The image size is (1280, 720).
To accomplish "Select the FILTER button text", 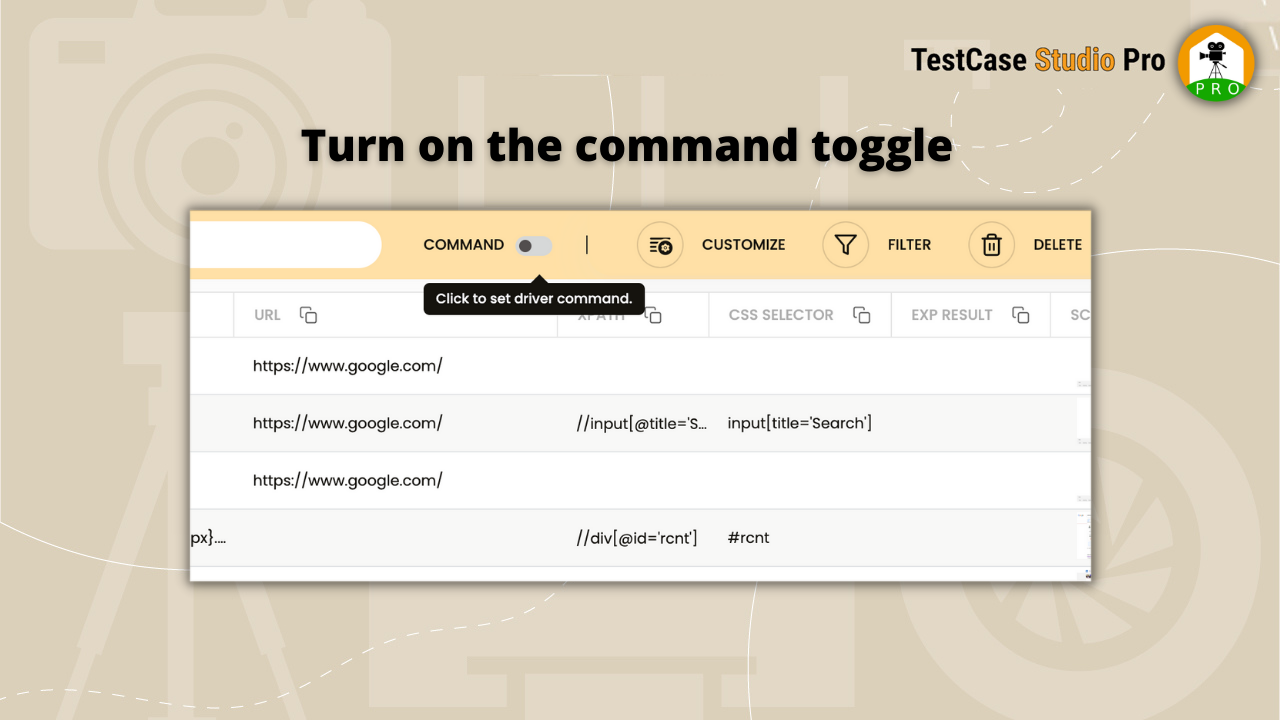I will point(909,245).
